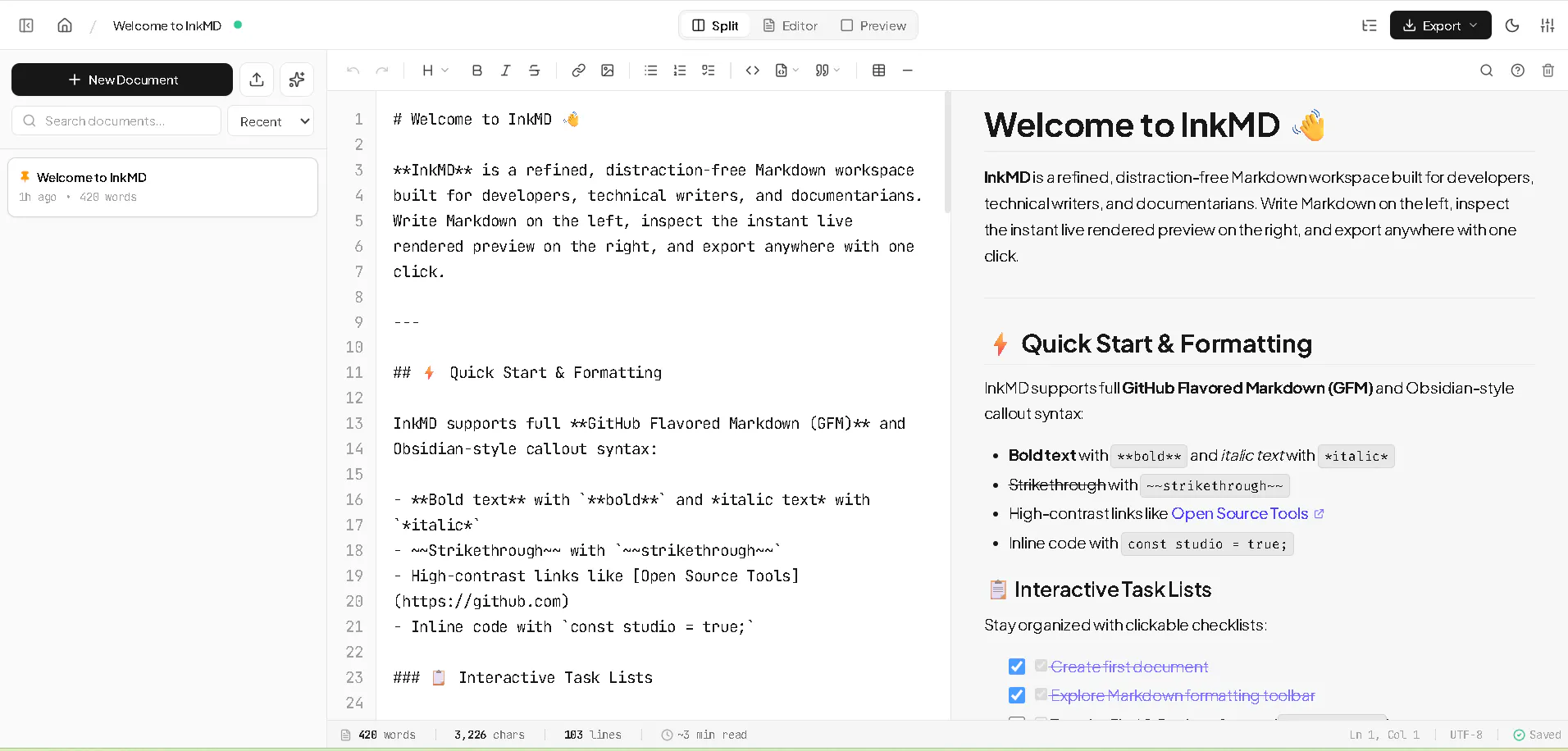Open the blockquote callout dropdown
This screenshot has width=1568, height=751.
click(827, 71)
